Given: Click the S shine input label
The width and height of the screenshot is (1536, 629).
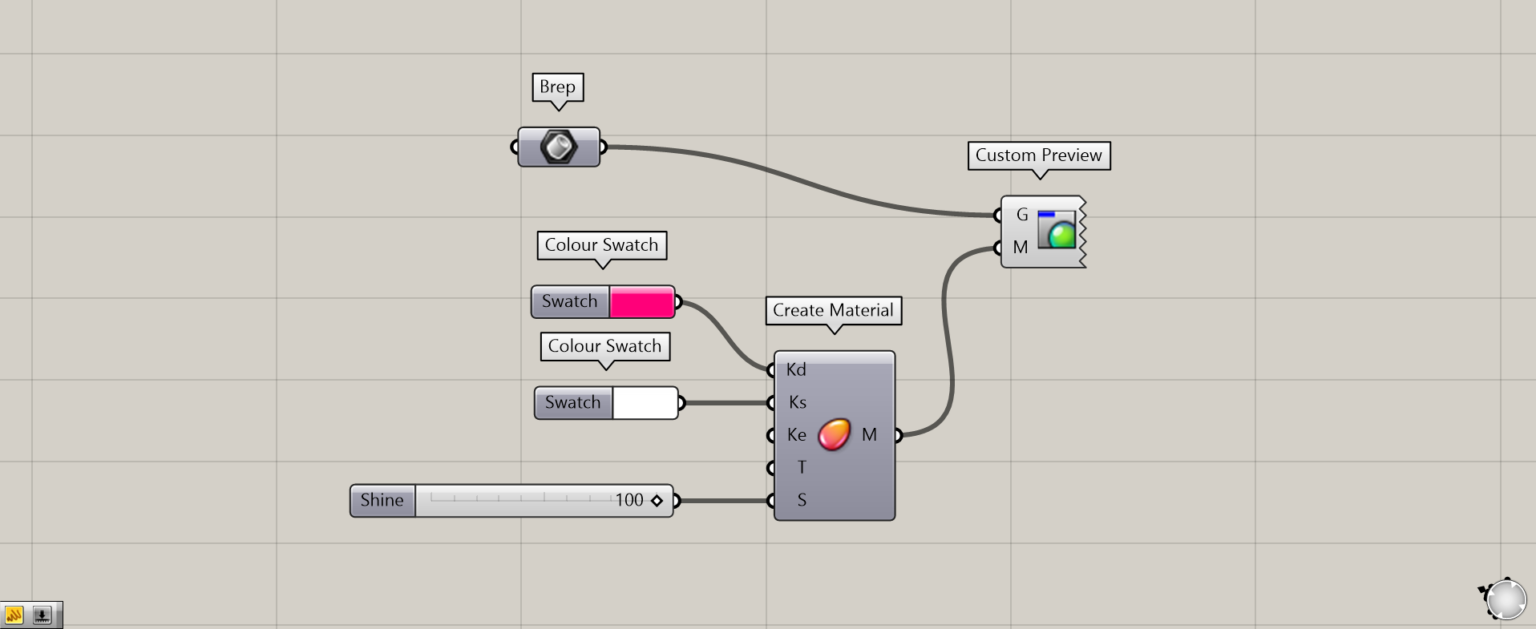Looking at the screenshot, I should (801, 501).
